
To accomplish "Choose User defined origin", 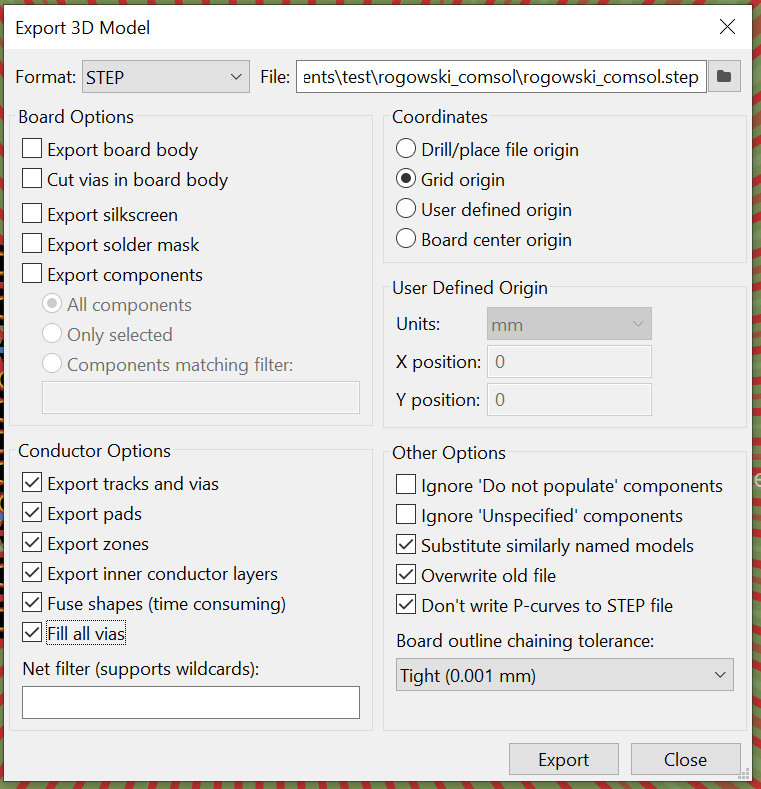I will (406, 210).
